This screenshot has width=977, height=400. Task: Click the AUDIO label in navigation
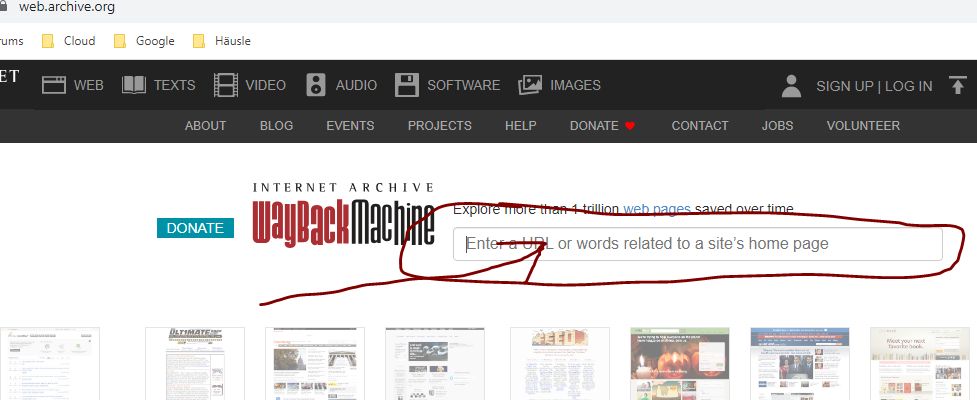click(356, 85)
